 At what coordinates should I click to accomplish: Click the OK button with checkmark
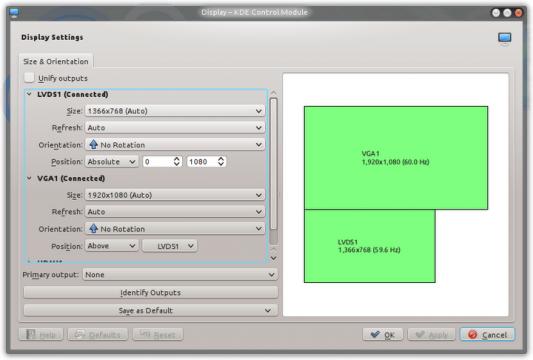pyautogui.click(x=382, y=335)
